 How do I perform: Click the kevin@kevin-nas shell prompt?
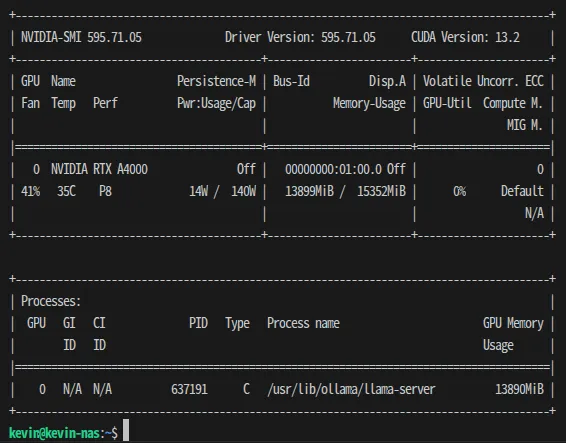point(54,433)
